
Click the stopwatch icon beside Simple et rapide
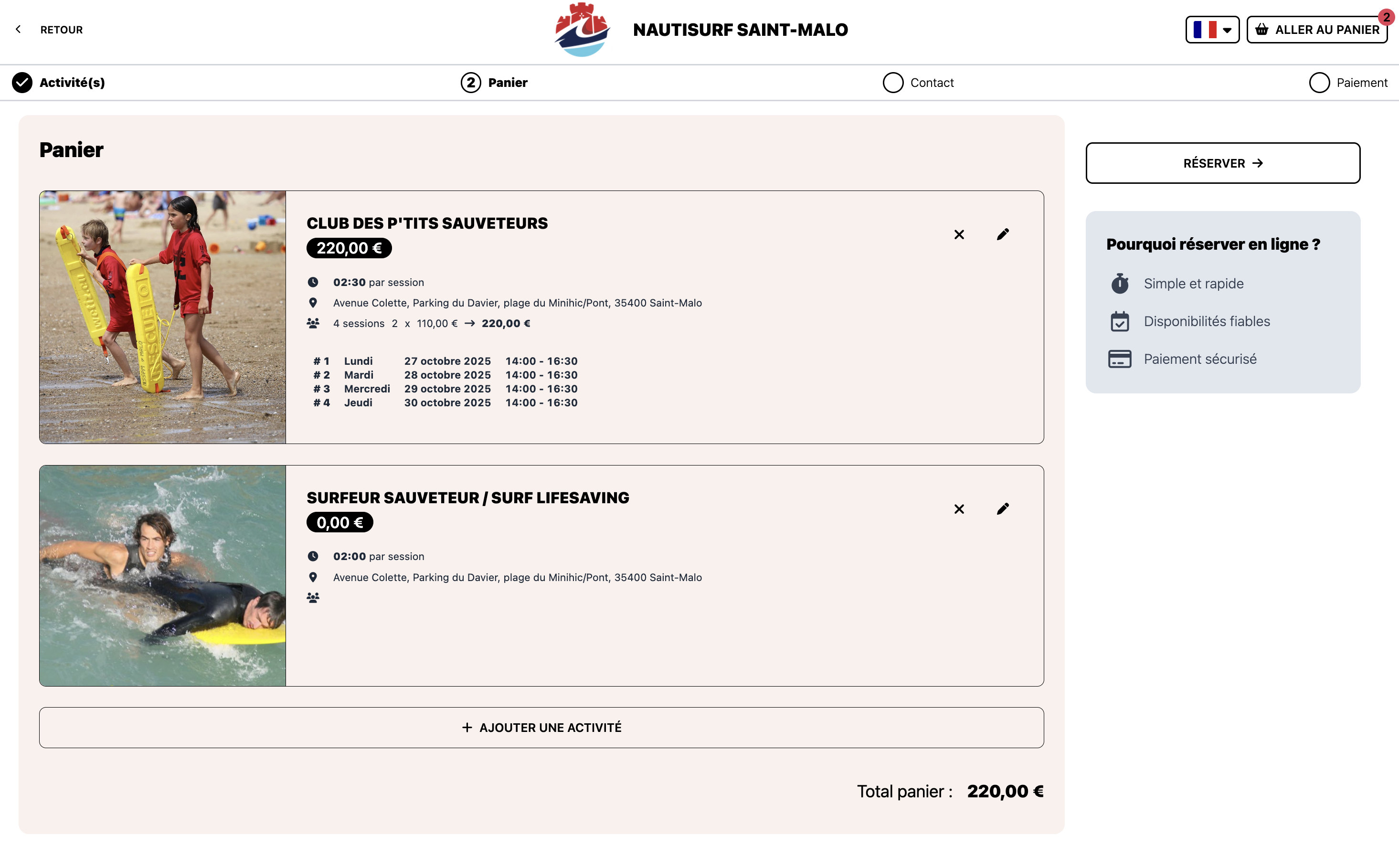(x=1119, y=284)
